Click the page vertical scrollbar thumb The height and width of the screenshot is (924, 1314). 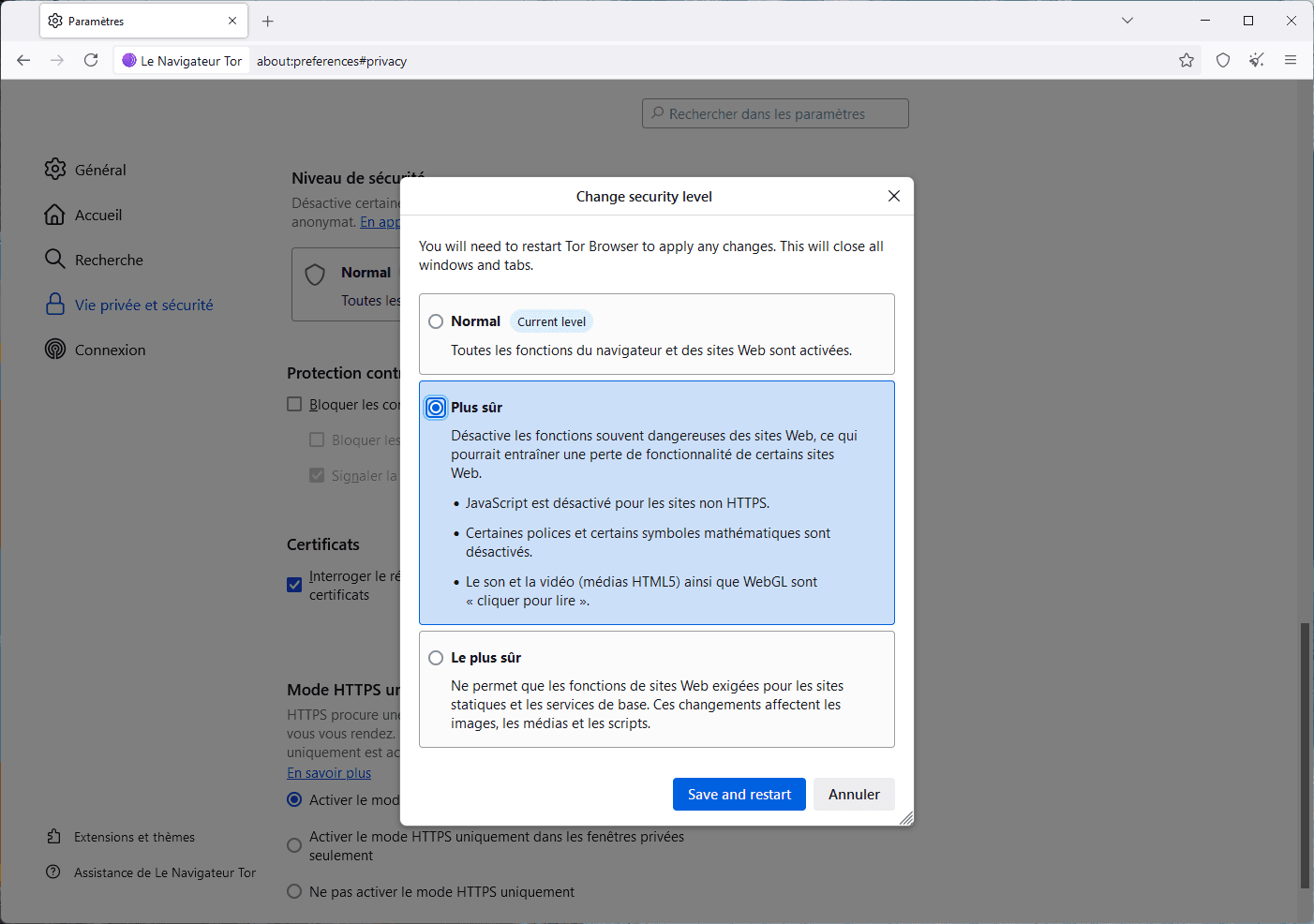(1305, 755)
